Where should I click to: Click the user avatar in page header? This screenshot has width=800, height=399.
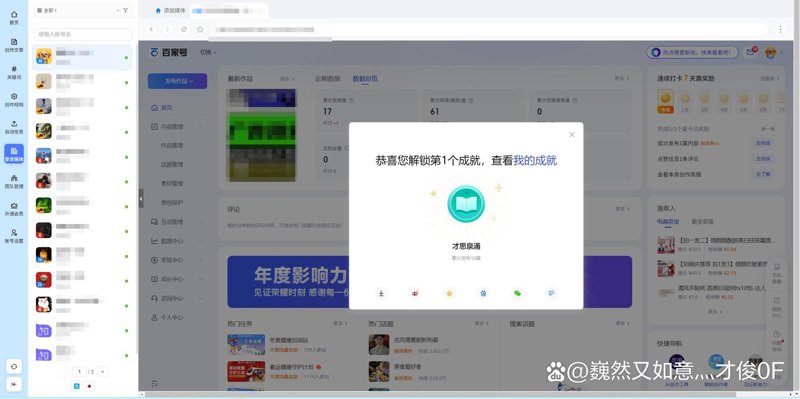coord(770,52)
